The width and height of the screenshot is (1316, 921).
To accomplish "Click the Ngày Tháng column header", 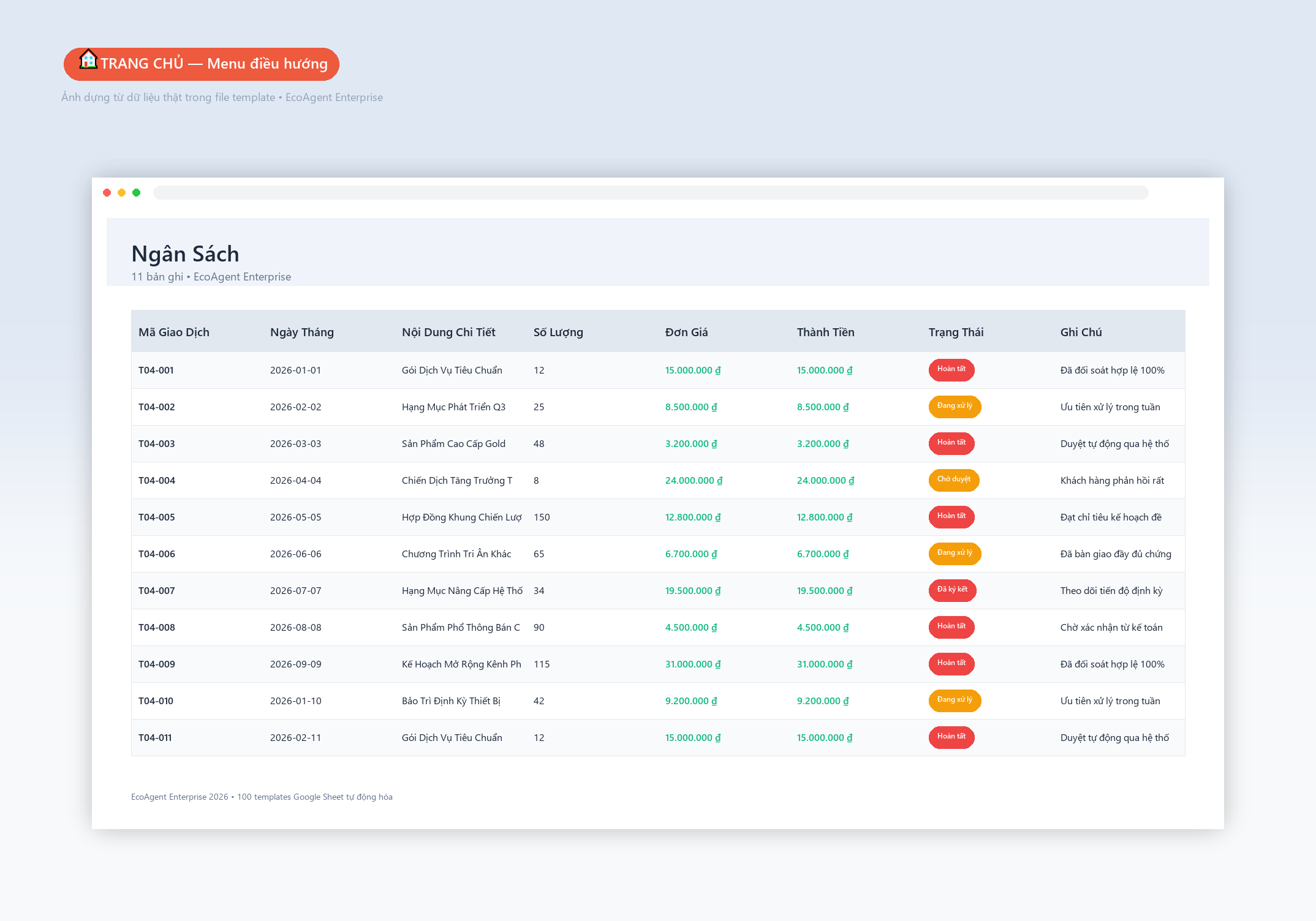I will (x=302, y=332).
